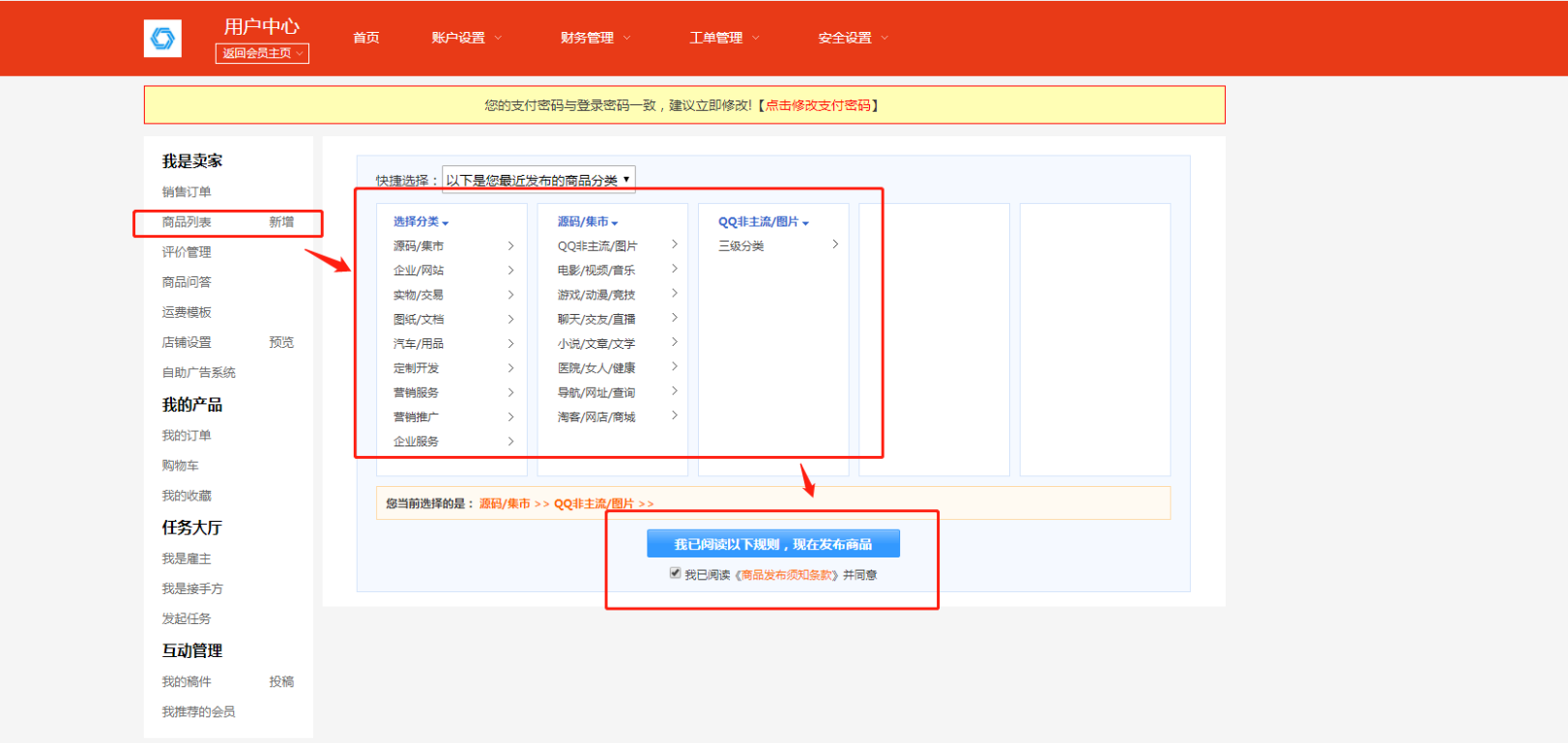
Task: Open the 快捷选择 recent categories dropdown
Action: tap(538, 180)
